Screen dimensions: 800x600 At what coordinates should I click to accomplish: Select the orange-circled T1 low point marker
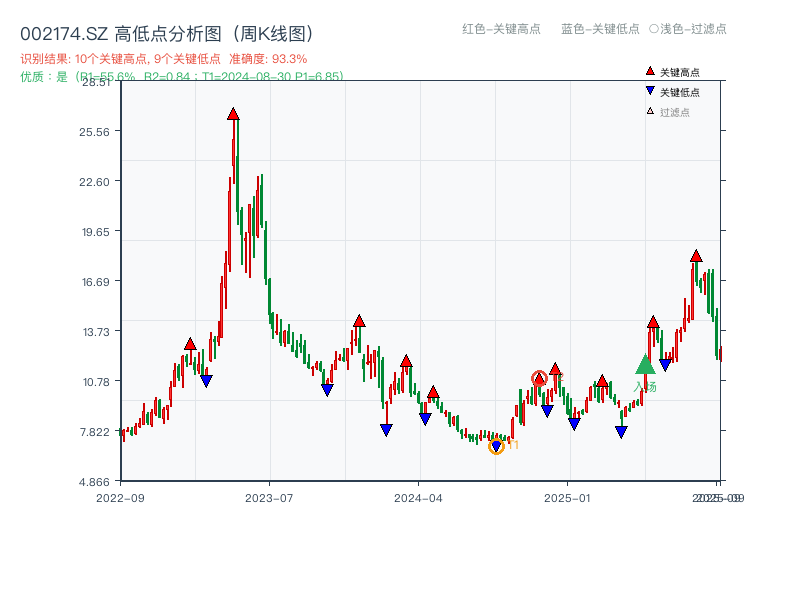tap(497, 445)
